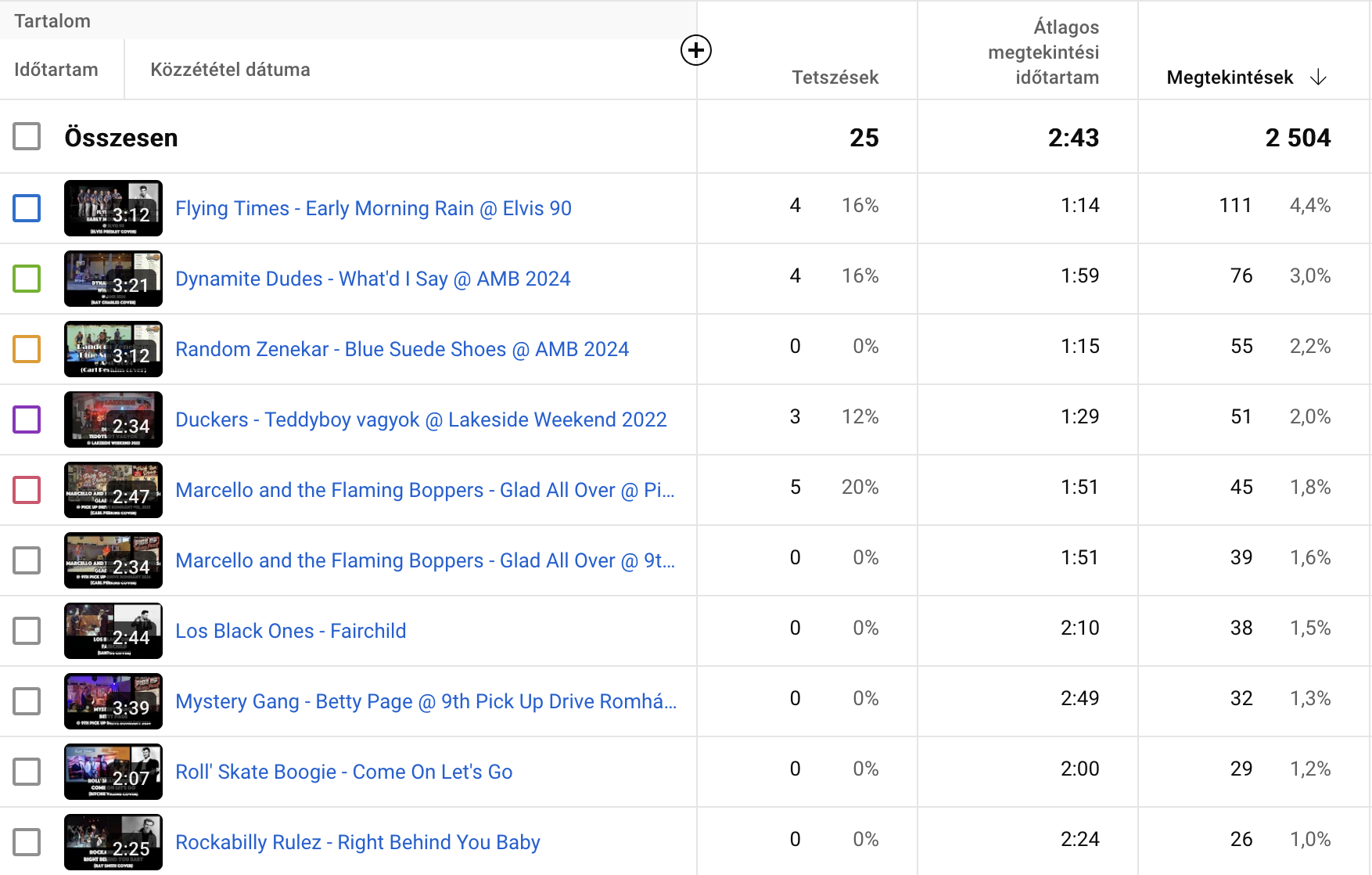This screenshot has width=1372, height=875.
Task: Check the Los Black Ones checkbox
Action: (27, 631)
